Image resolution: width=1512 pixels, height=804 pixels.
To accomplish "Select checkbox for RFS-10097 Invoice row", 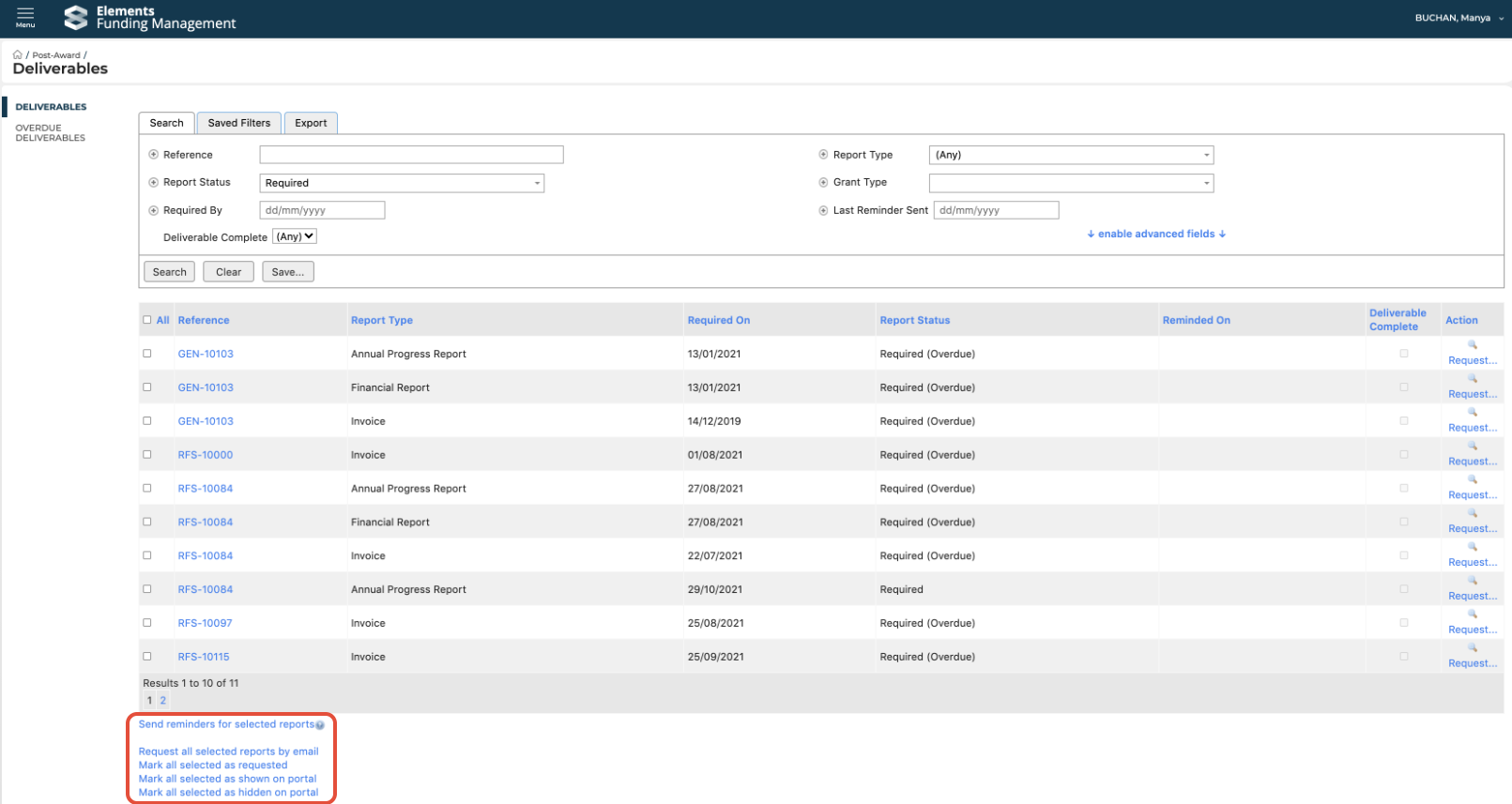I will click(147, 623).
